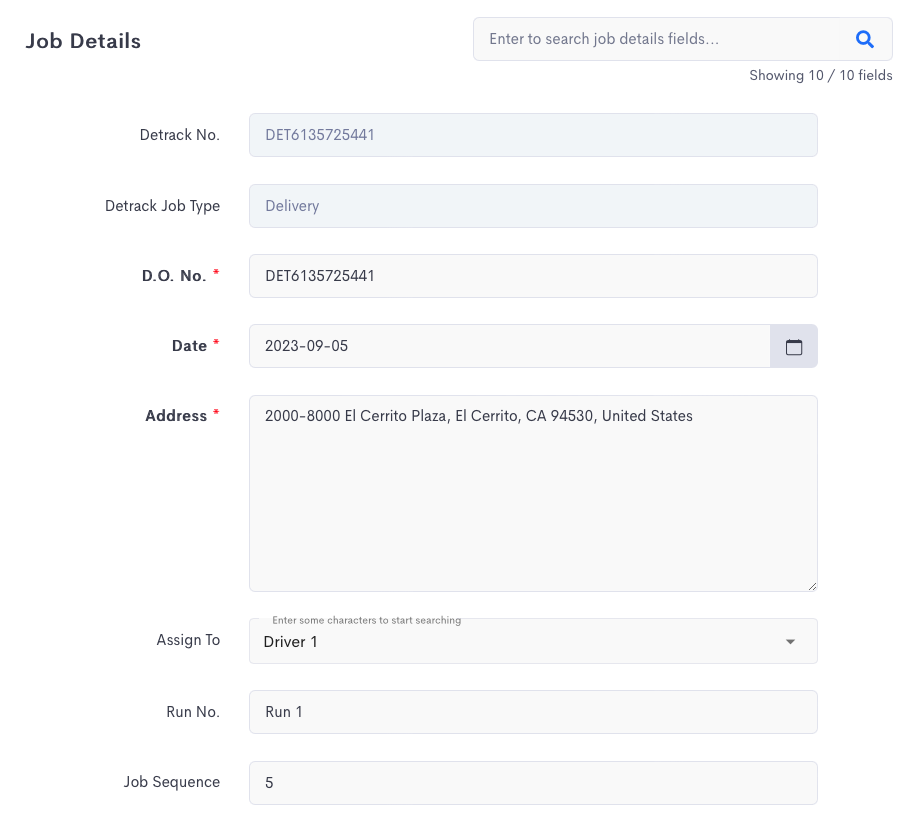The height and width of the screenshot is (836, 918).
Task: Select the Job Sequence field
Action: 533,783
